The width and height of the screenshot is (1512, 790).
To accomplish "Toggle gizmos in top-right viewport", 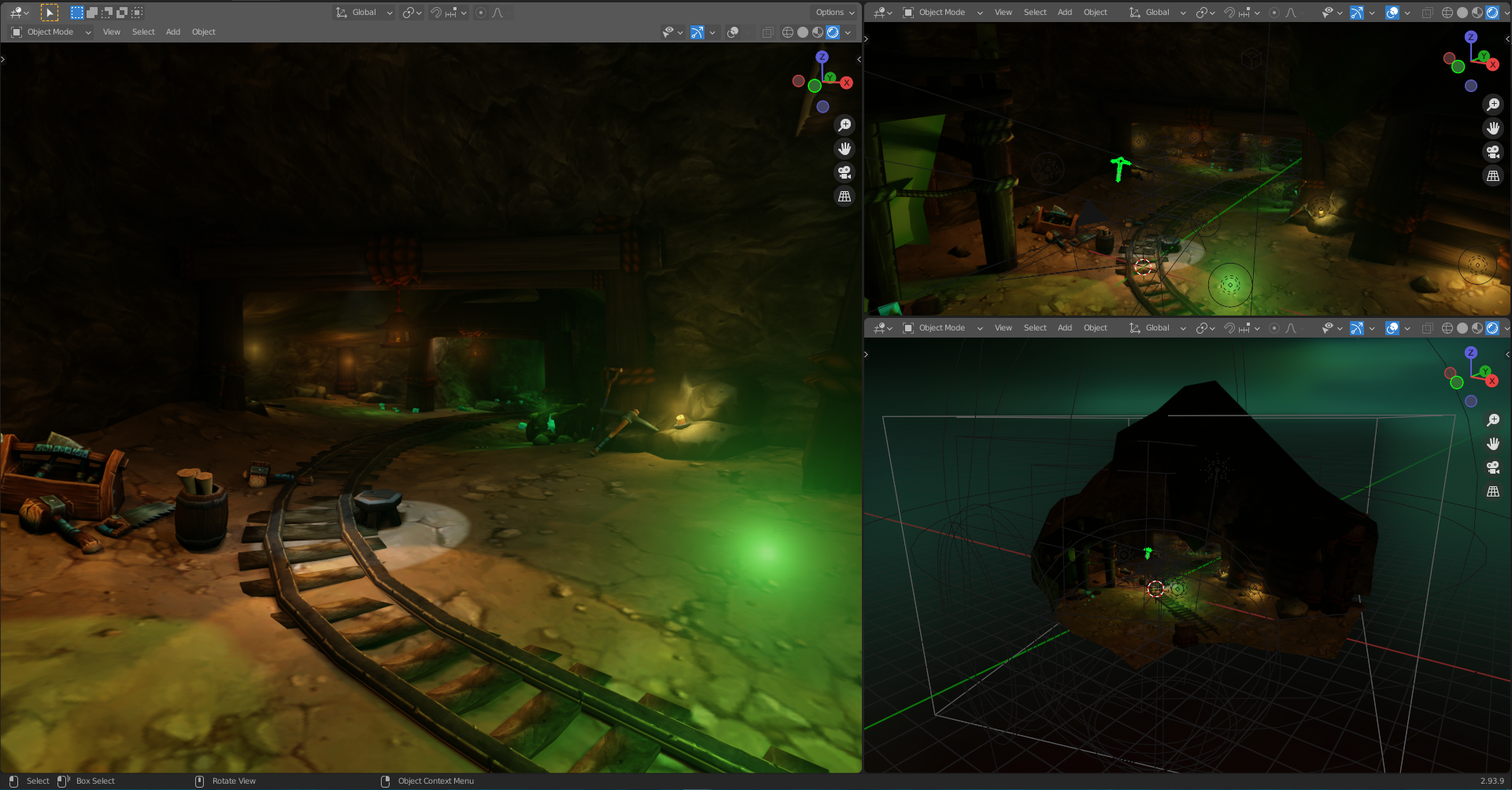I will (1357, 13).
